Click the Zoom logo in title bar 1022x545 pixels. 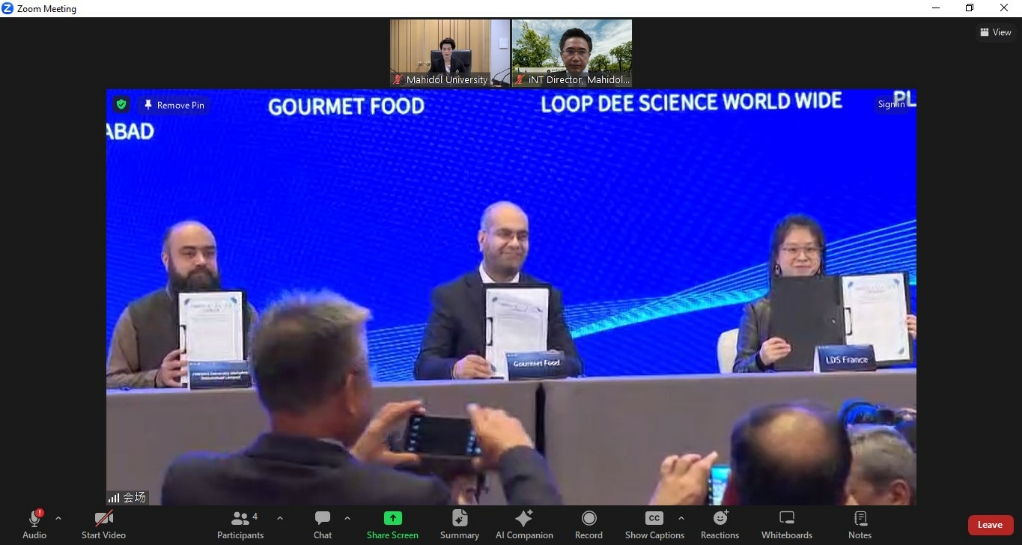pos(8,8)
